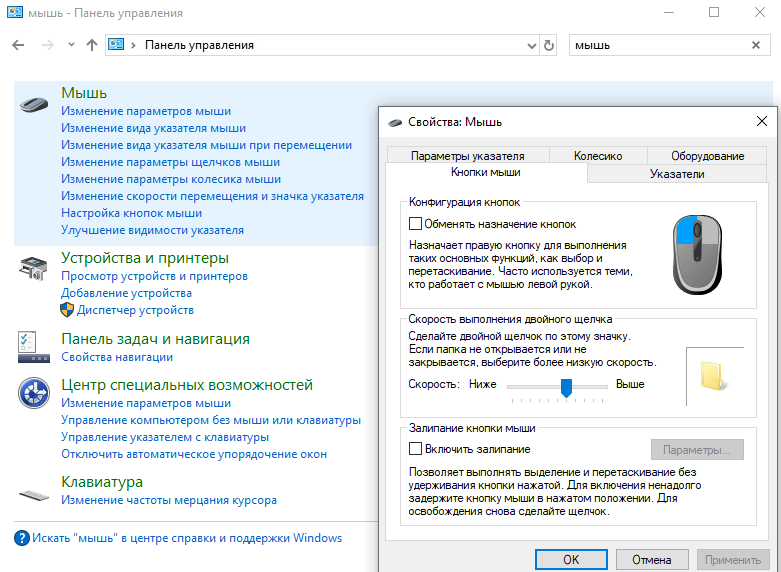Click the Devices and Printers icon

coord(33,268)
